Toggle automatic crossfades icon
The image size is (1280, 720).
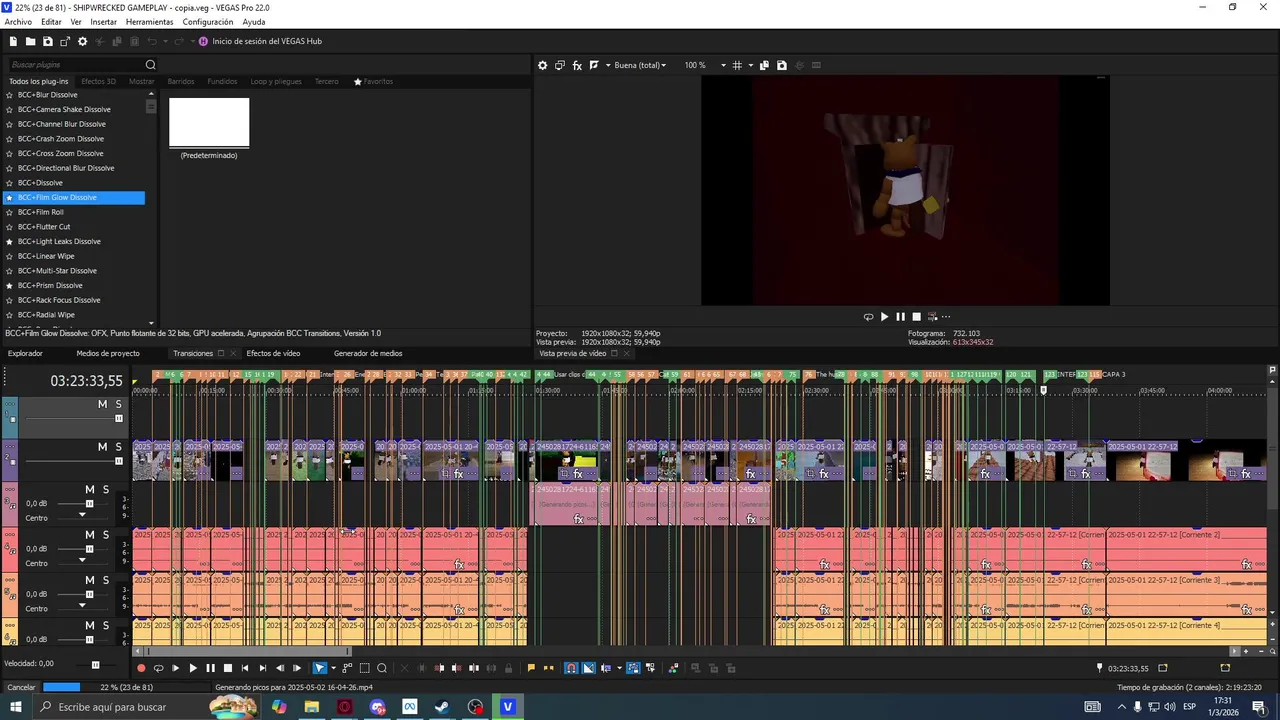click(588, 668)
